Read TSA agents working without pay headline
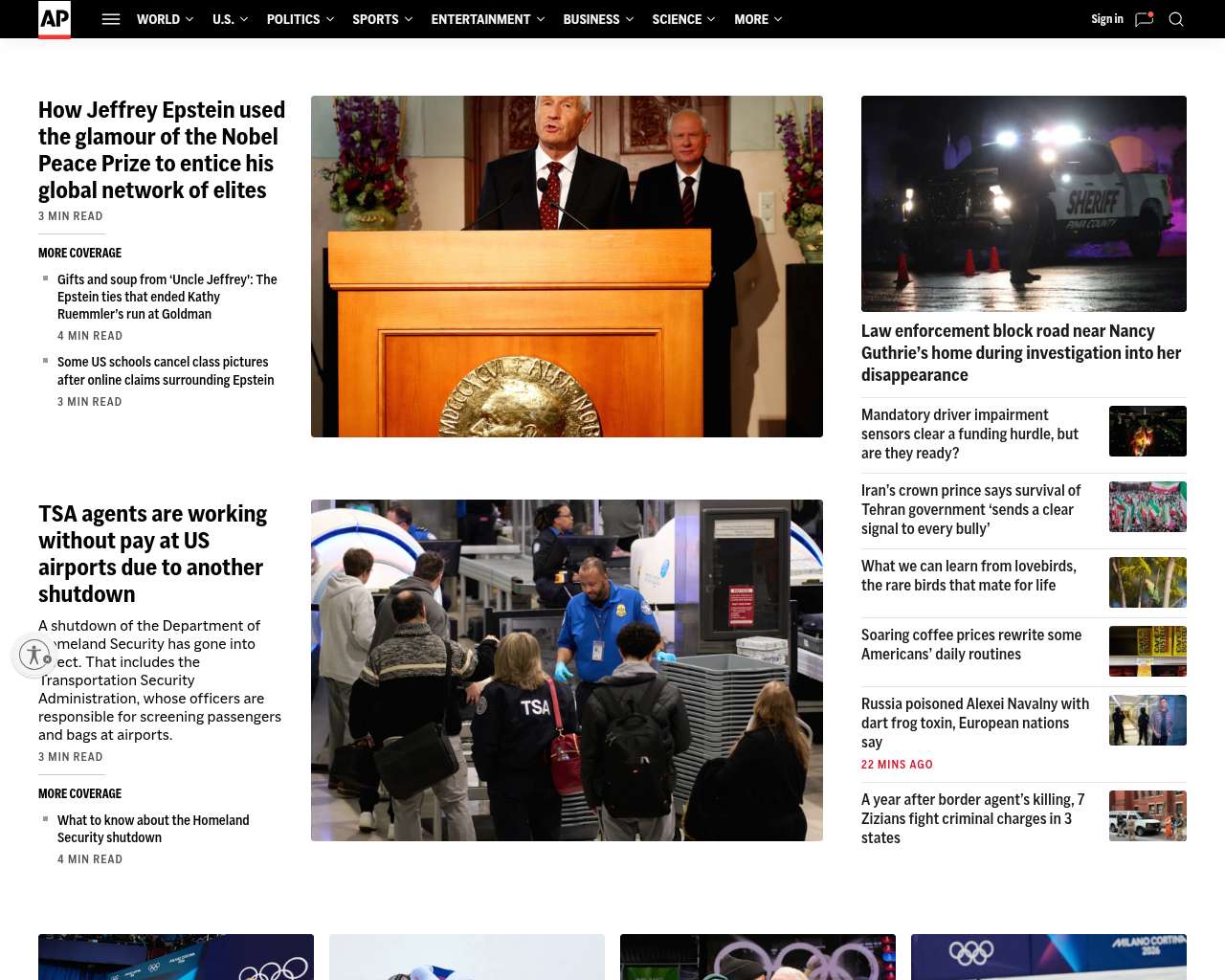 (153, 554)
